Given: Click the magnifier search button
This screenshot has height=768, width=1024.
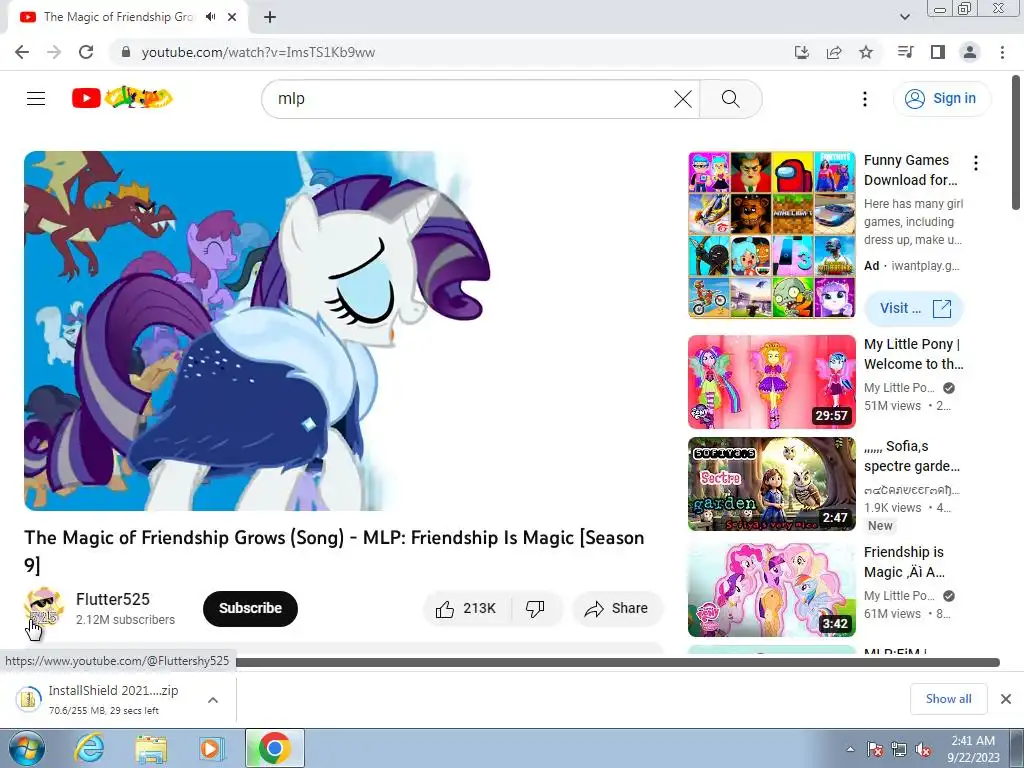Looking at the screenshot, I should click(x=731, y=99).
